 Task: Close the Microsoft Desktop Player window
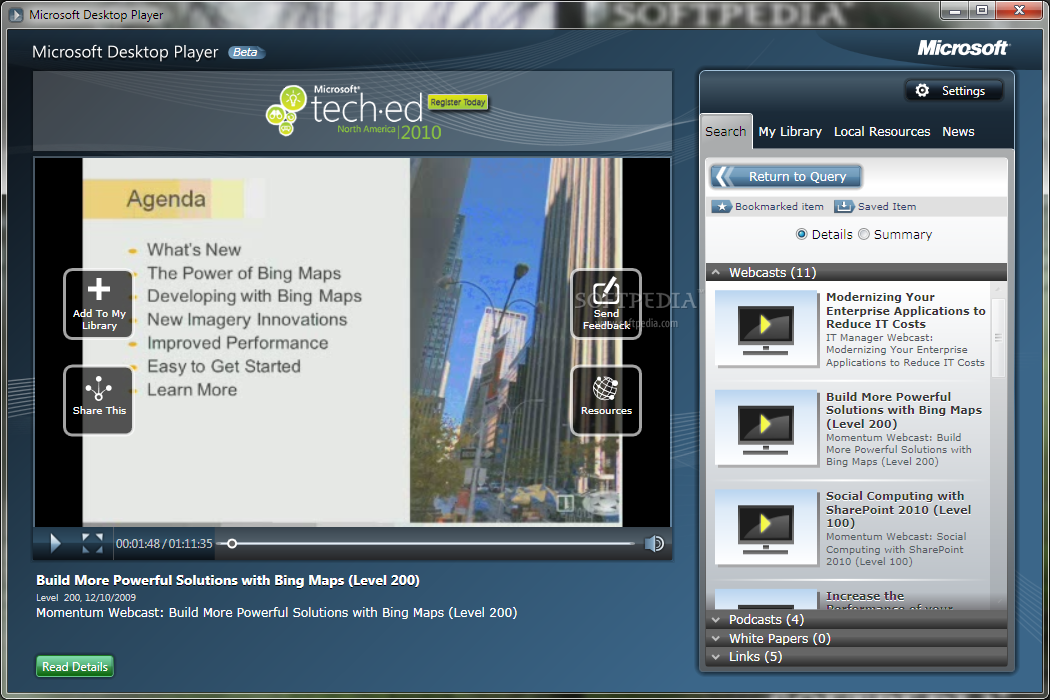coord(1019,11)
